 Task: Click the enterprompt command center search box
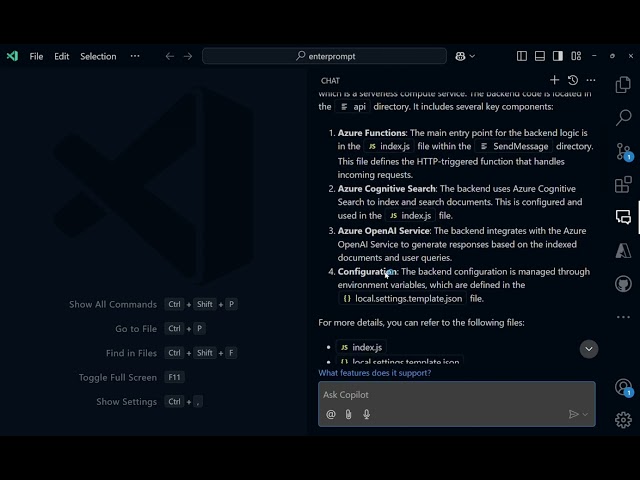point(324,56)
